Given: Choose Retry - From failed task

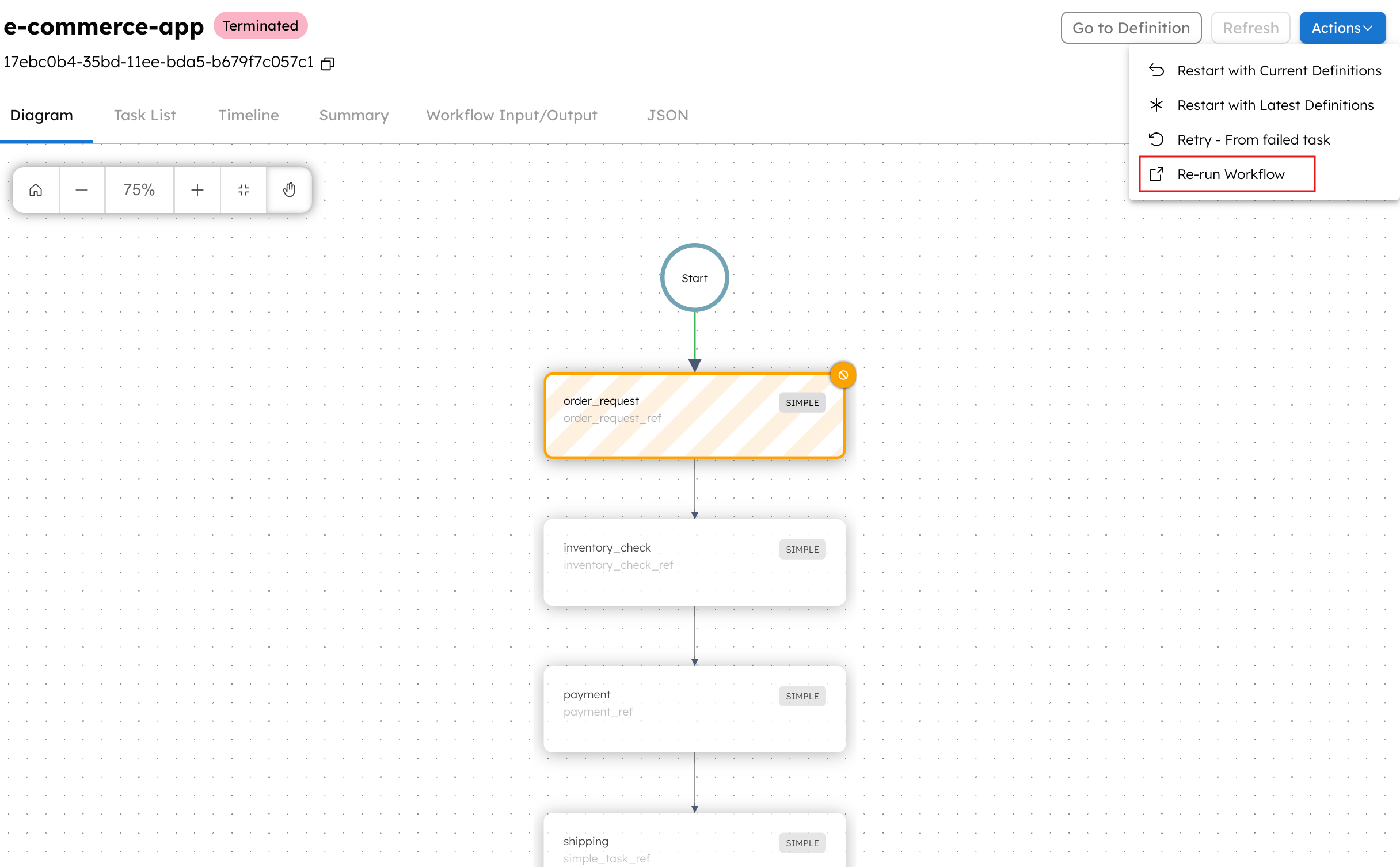Looking at the screenshot, I should [x=1265, y=139].
